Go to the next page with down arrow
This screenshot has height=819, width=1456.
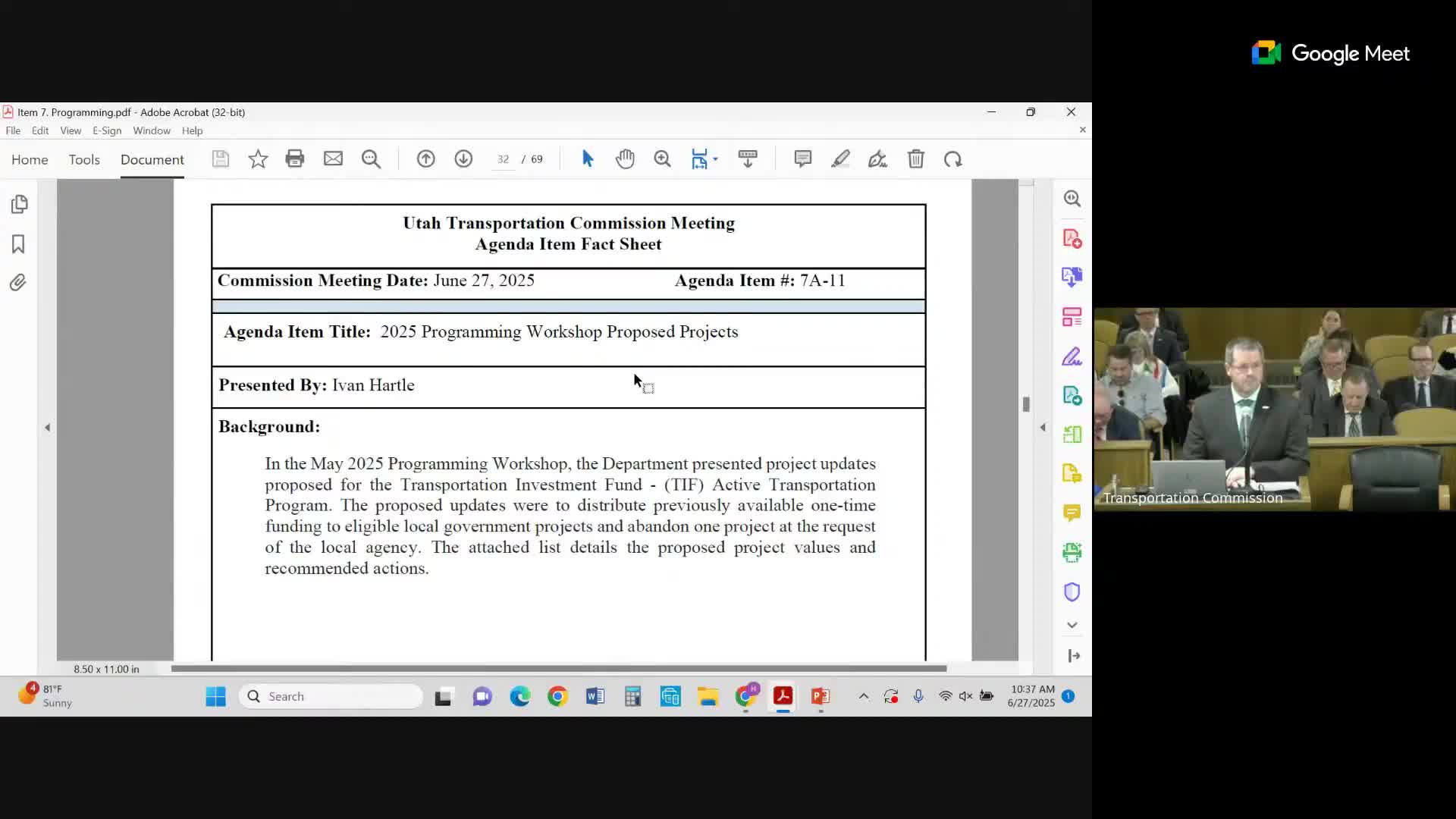click(463, 158)
